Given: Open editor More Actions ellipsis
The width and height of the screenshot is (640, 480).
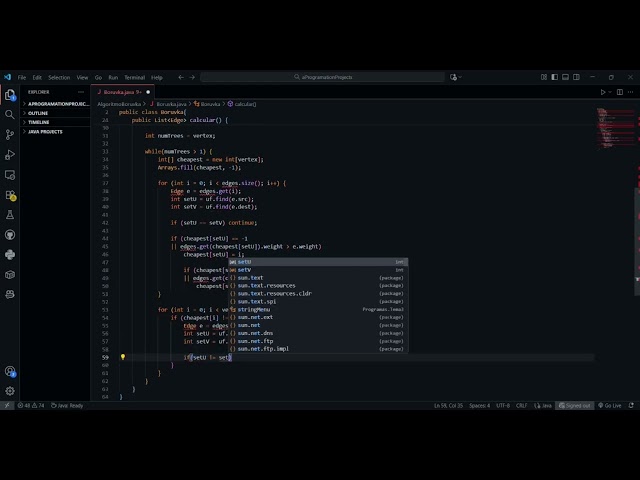Looking at the screenshot, I should point(631,92).
